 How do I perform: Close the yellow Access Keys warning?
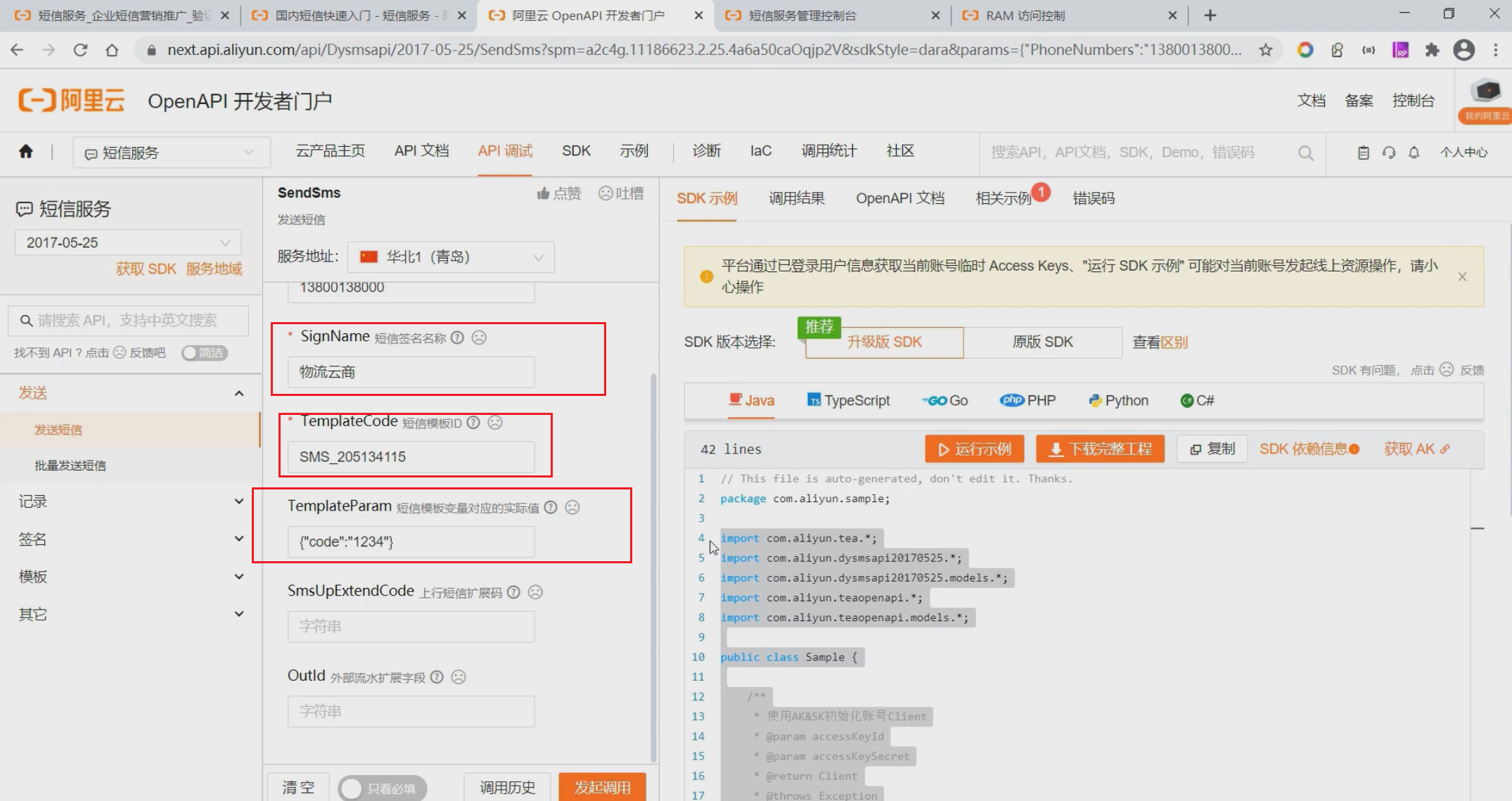pyautogui.click(x=1462, y=276)
